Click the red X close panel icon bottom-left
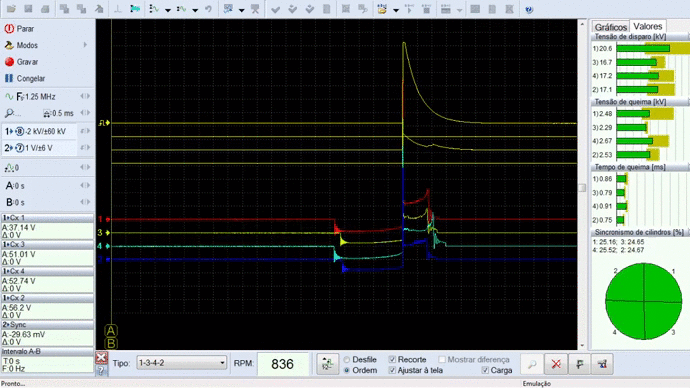The image size is (690, 388). [101, 358]
